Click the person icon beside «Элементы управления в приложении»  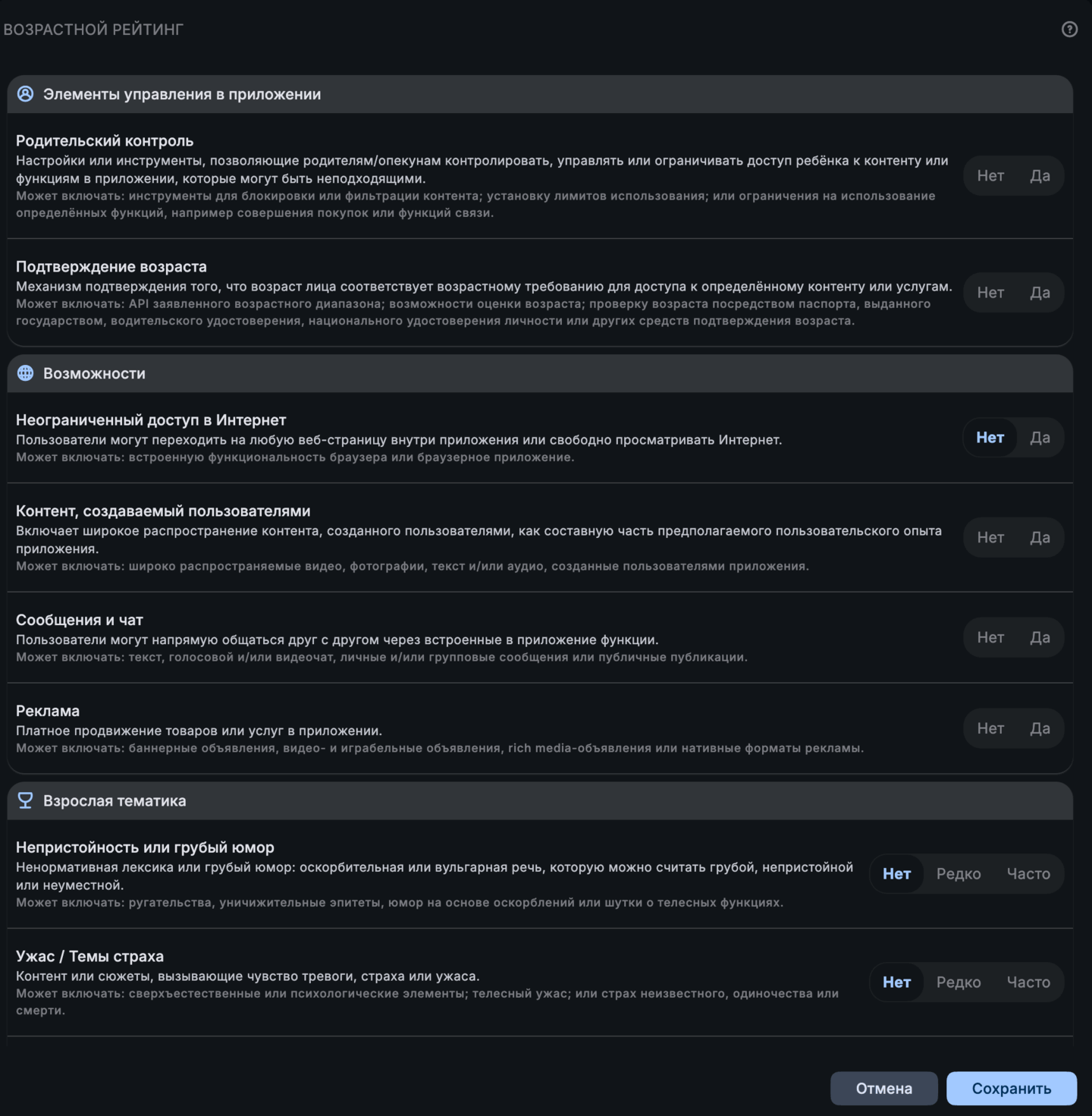[27, 95]
